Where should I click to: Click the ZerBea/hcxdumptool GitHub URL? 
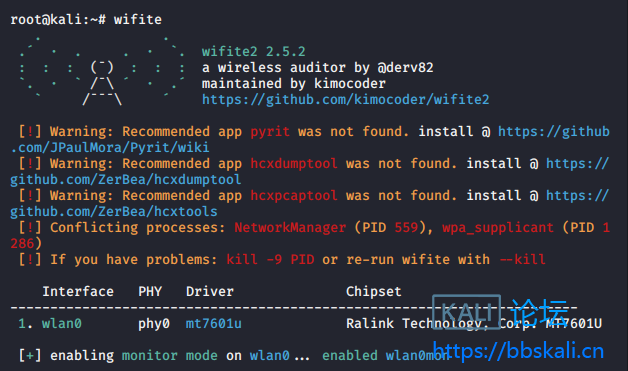coord(310,171)
